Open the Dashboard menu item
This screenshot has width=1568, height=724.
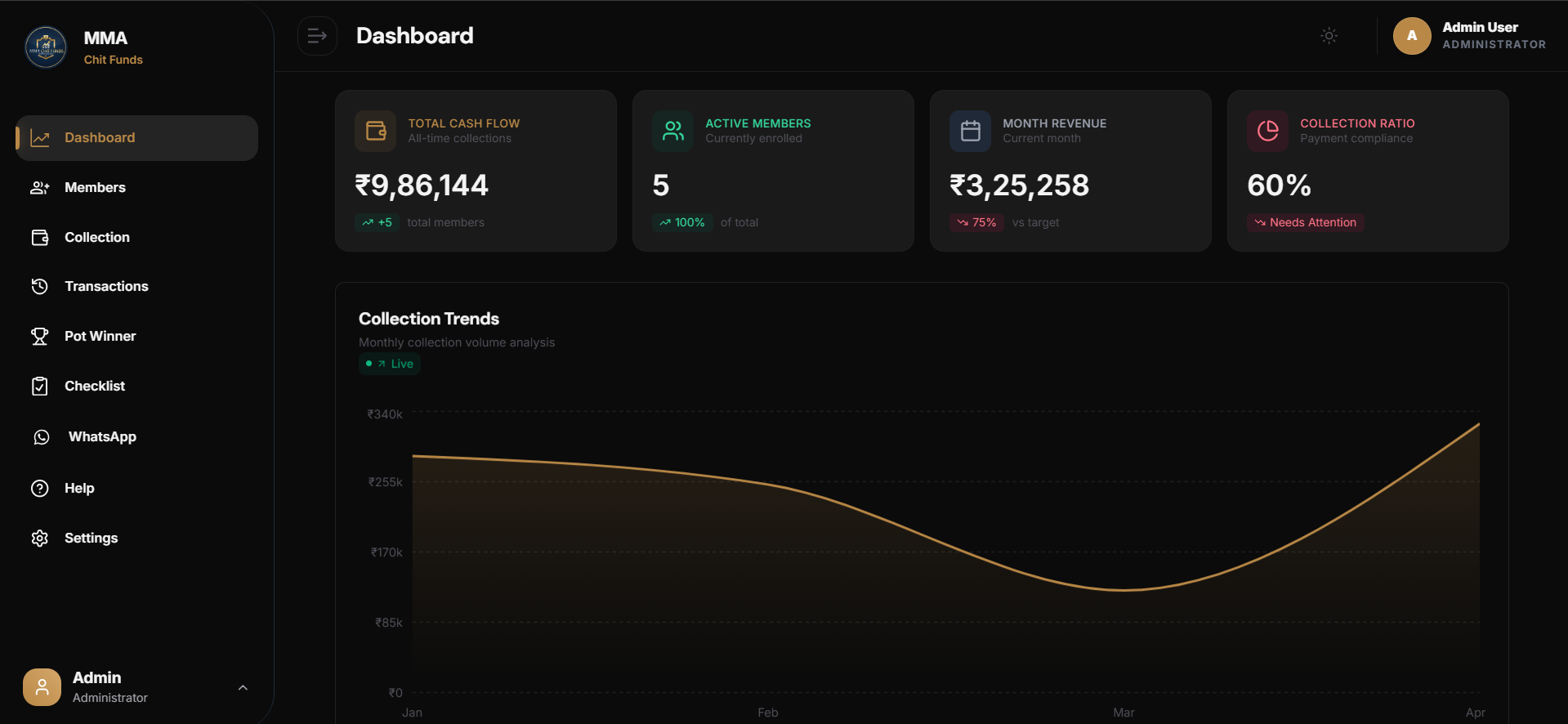click(137, 138)
